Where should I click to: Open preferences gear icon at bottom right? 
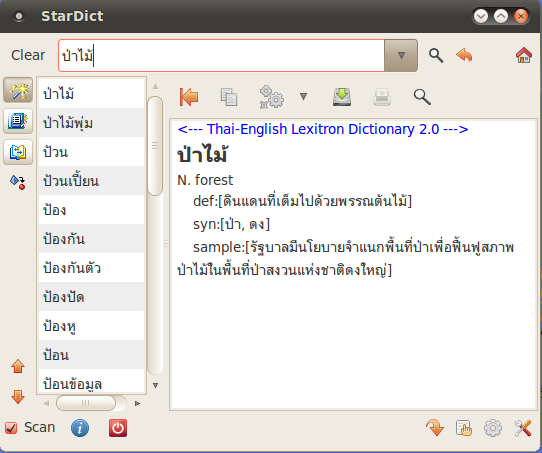(x=493, y=428)
